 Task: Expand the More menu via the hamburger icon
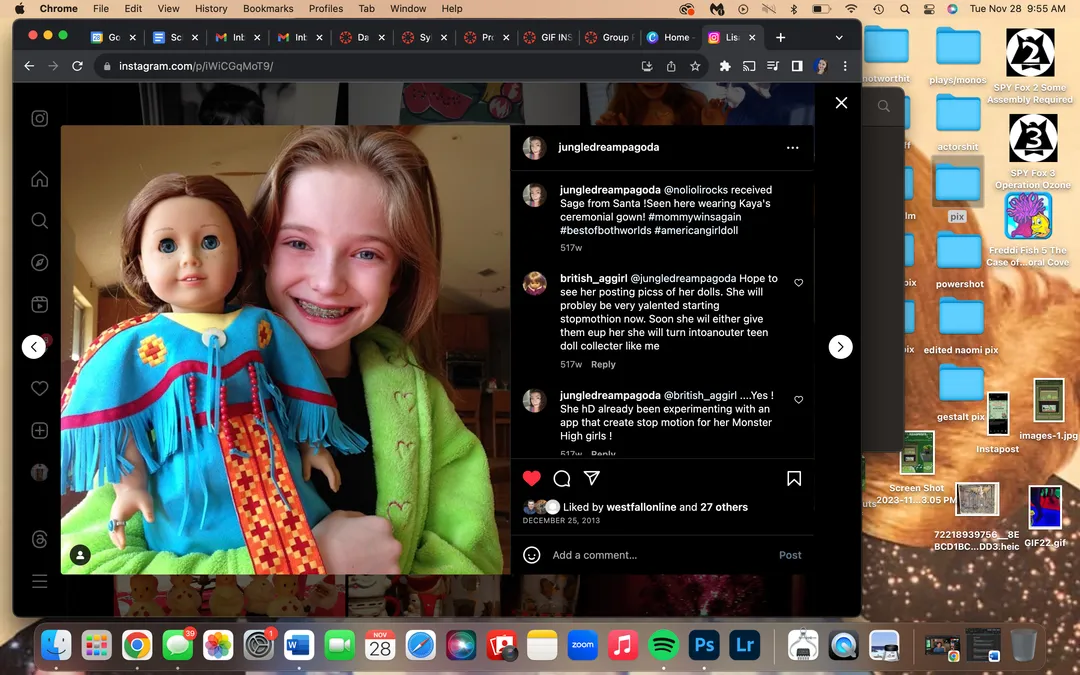(x=39, y=580)
